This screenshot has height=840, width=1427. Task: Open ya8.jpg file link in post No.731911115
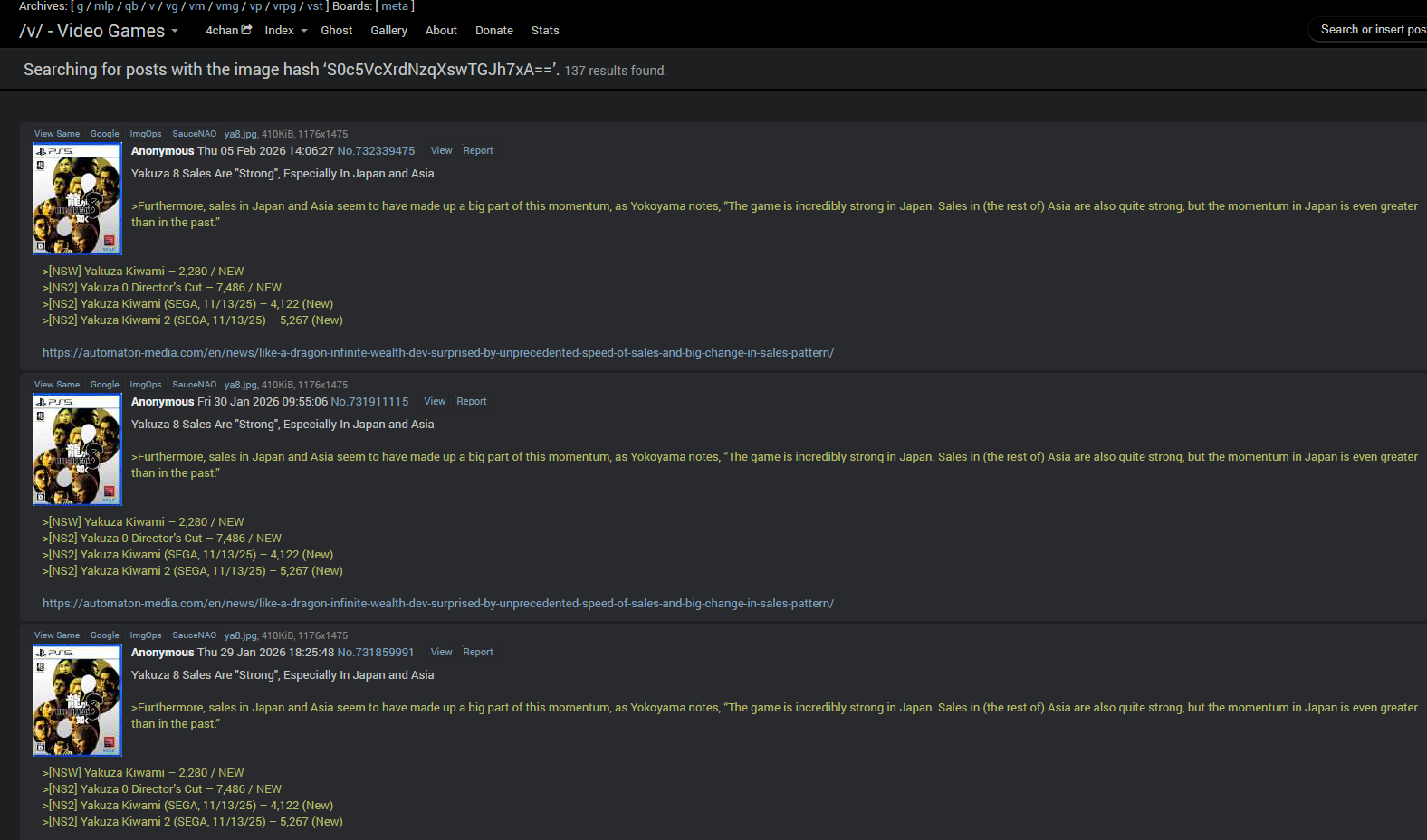[x=241, y=385]
